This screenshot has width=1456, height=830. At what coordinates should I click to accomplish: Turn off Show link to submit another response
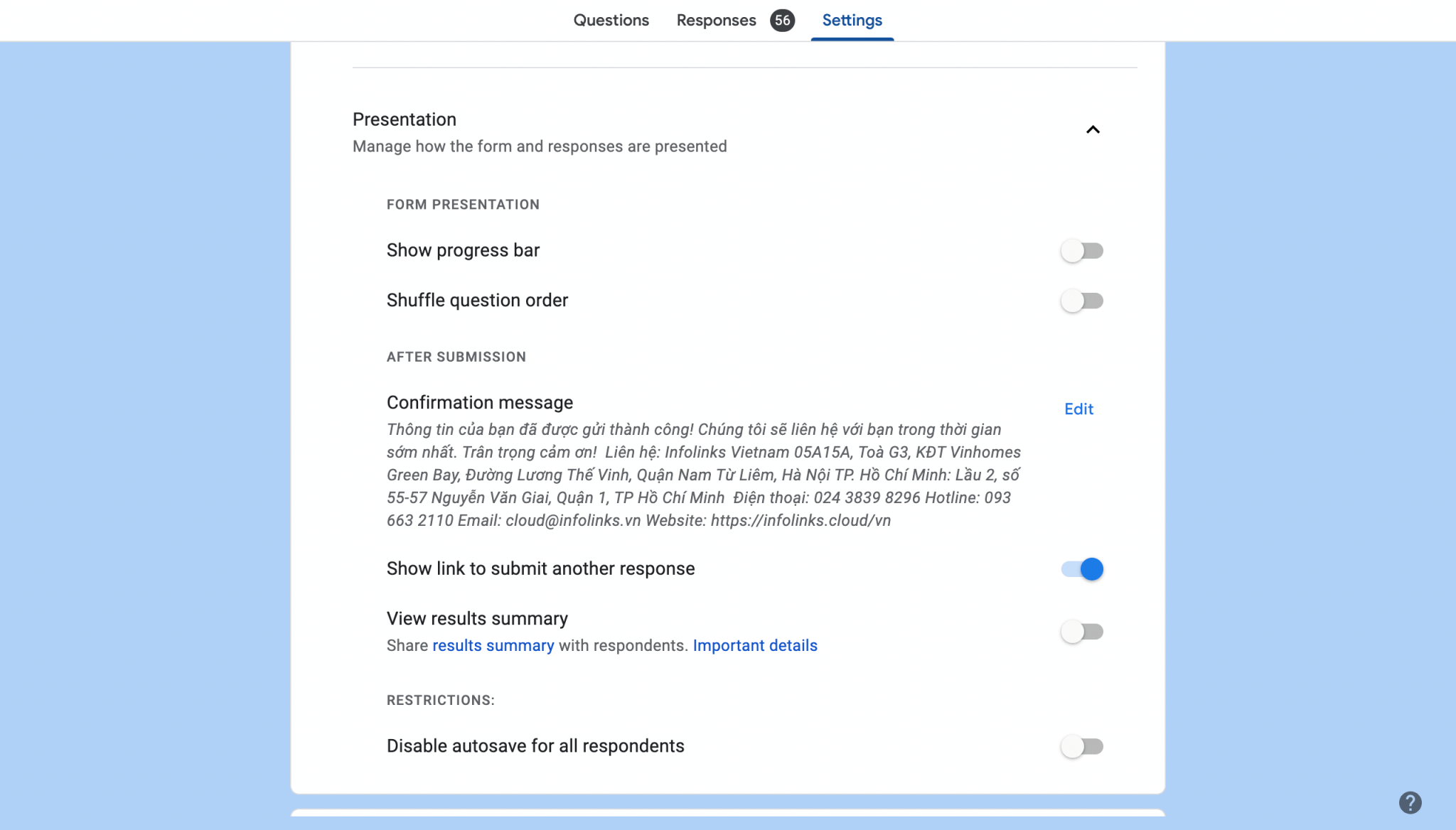tap(1082, 568)
